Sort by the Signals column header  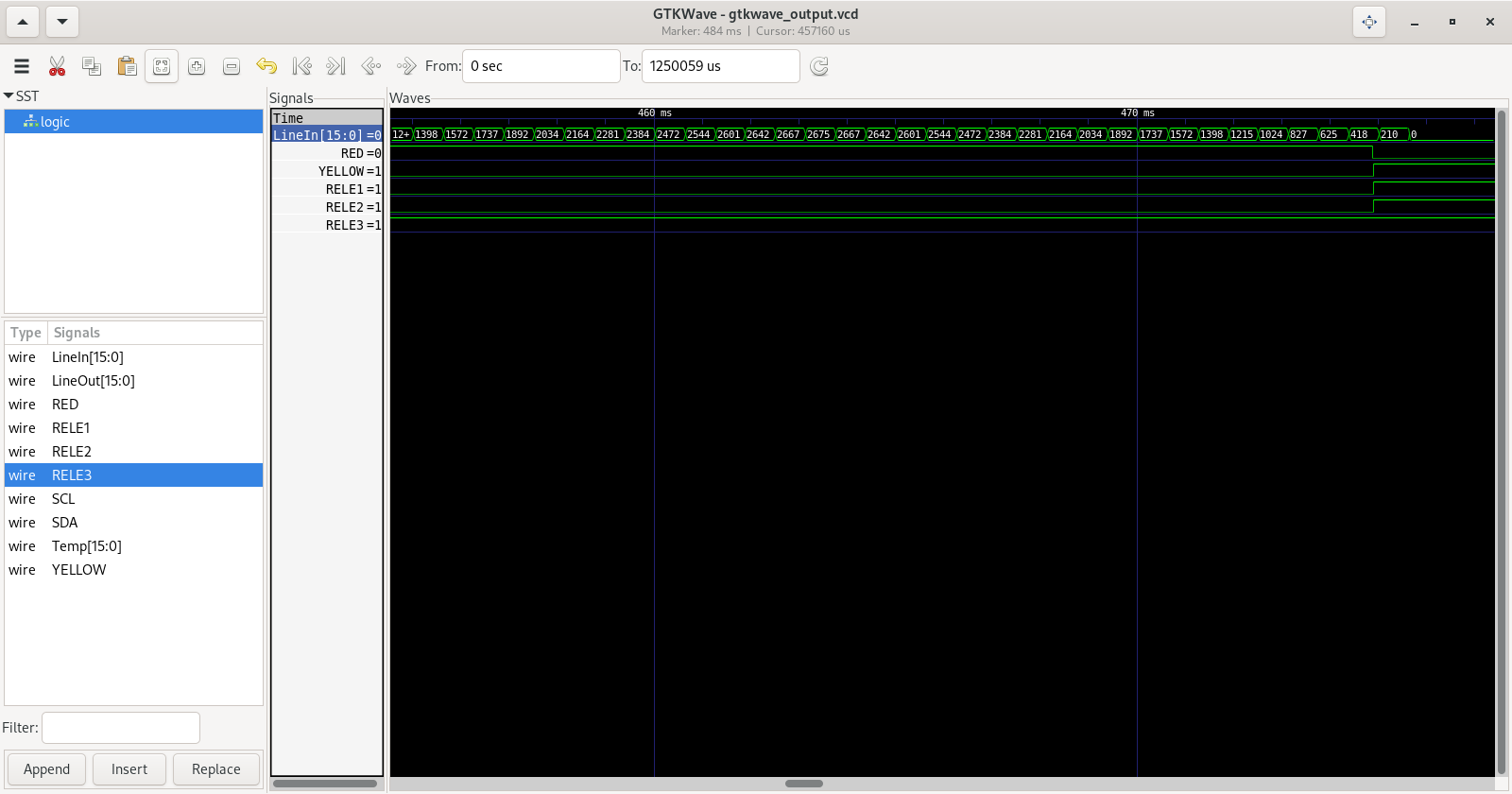point(155,333)
